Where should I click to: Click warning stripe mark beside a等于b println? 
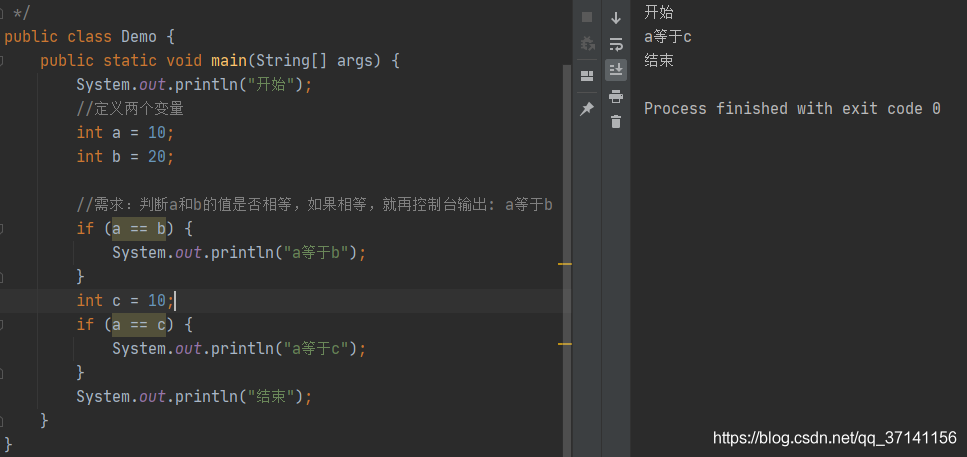tap(565, 264)
